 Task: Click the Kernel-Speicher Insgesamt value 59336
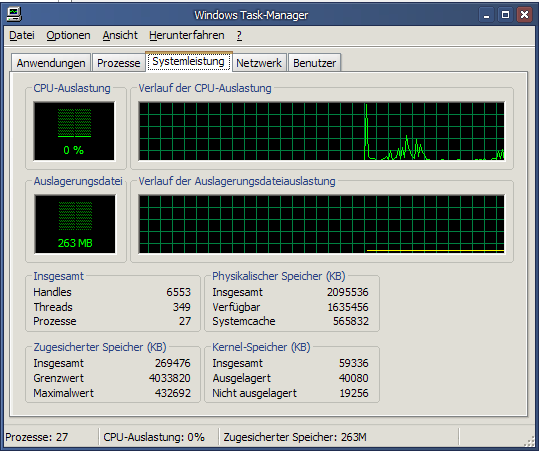coord(354,363)
